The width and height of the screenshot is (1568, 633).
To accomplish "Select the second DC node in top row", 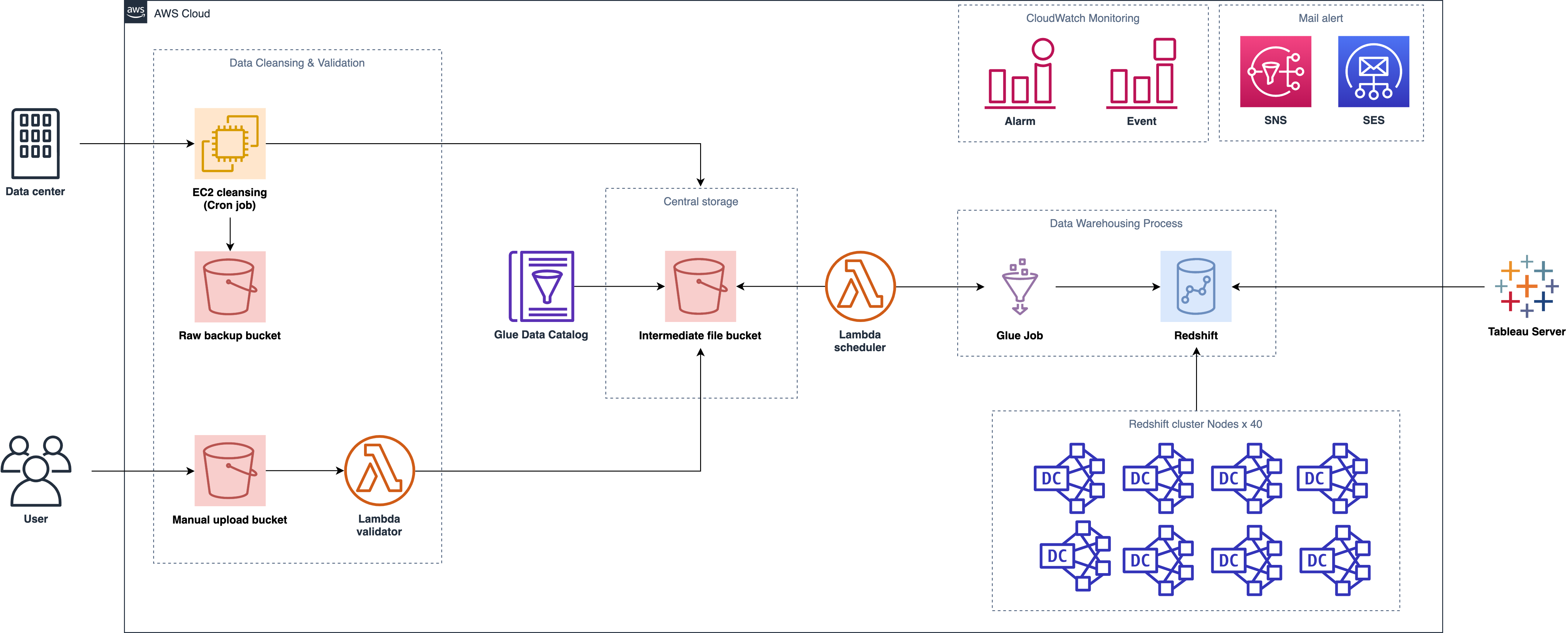I will [1158, 478].
